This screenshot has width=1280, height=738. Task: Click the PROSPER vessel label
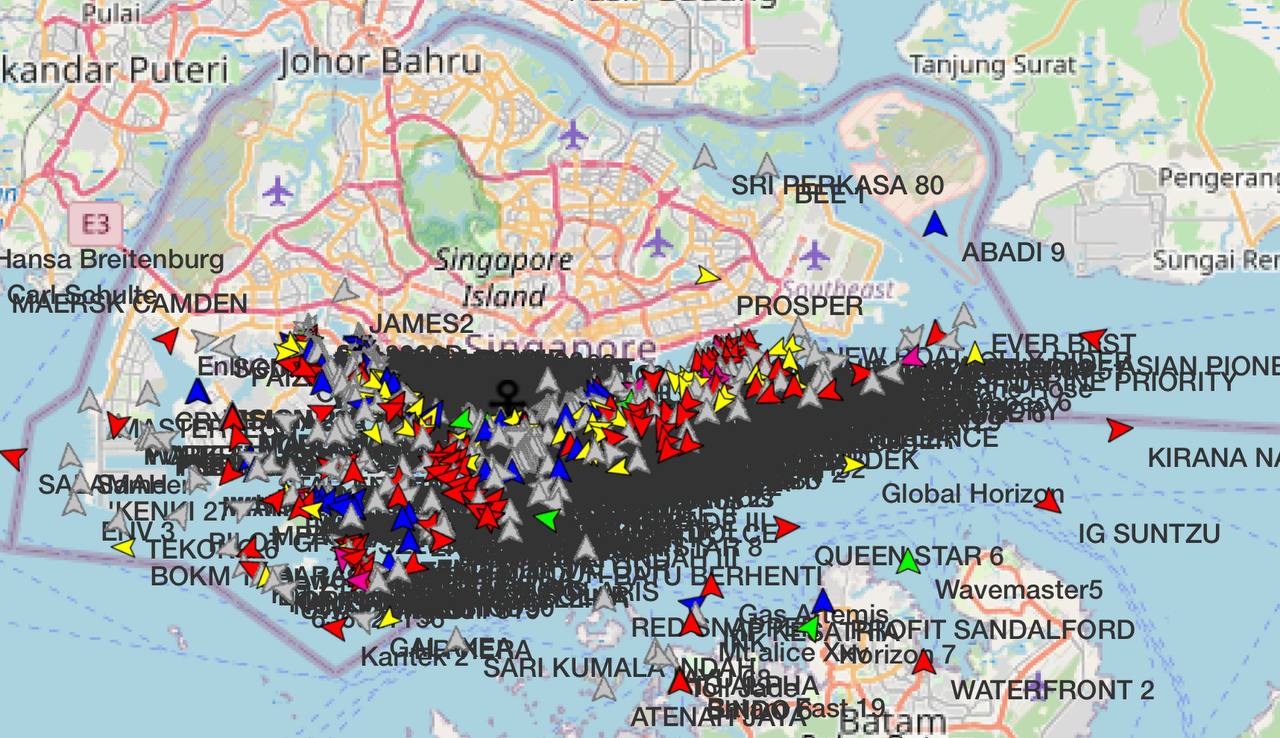(800, 306)
